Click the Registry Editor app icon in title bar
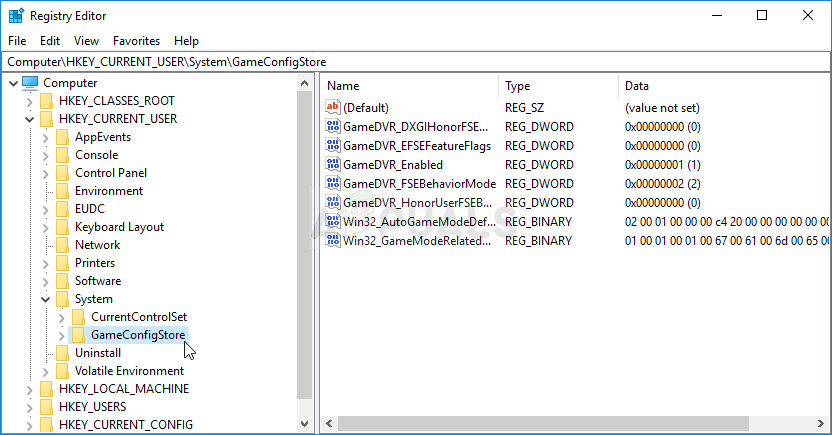This screenshot has height=435, width=832. (16, 16)
